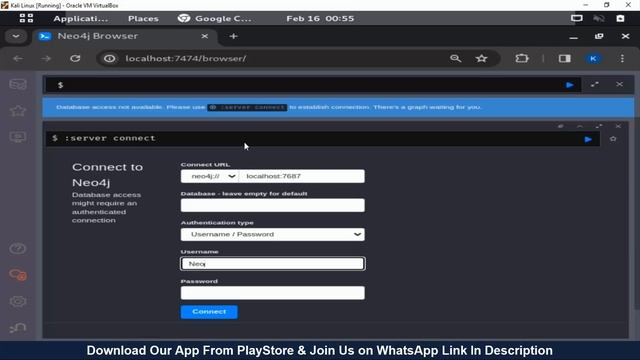This screenshot has width=640, height=360.
Task: Click the :server connect link in banner
Action: click(247, 107)
